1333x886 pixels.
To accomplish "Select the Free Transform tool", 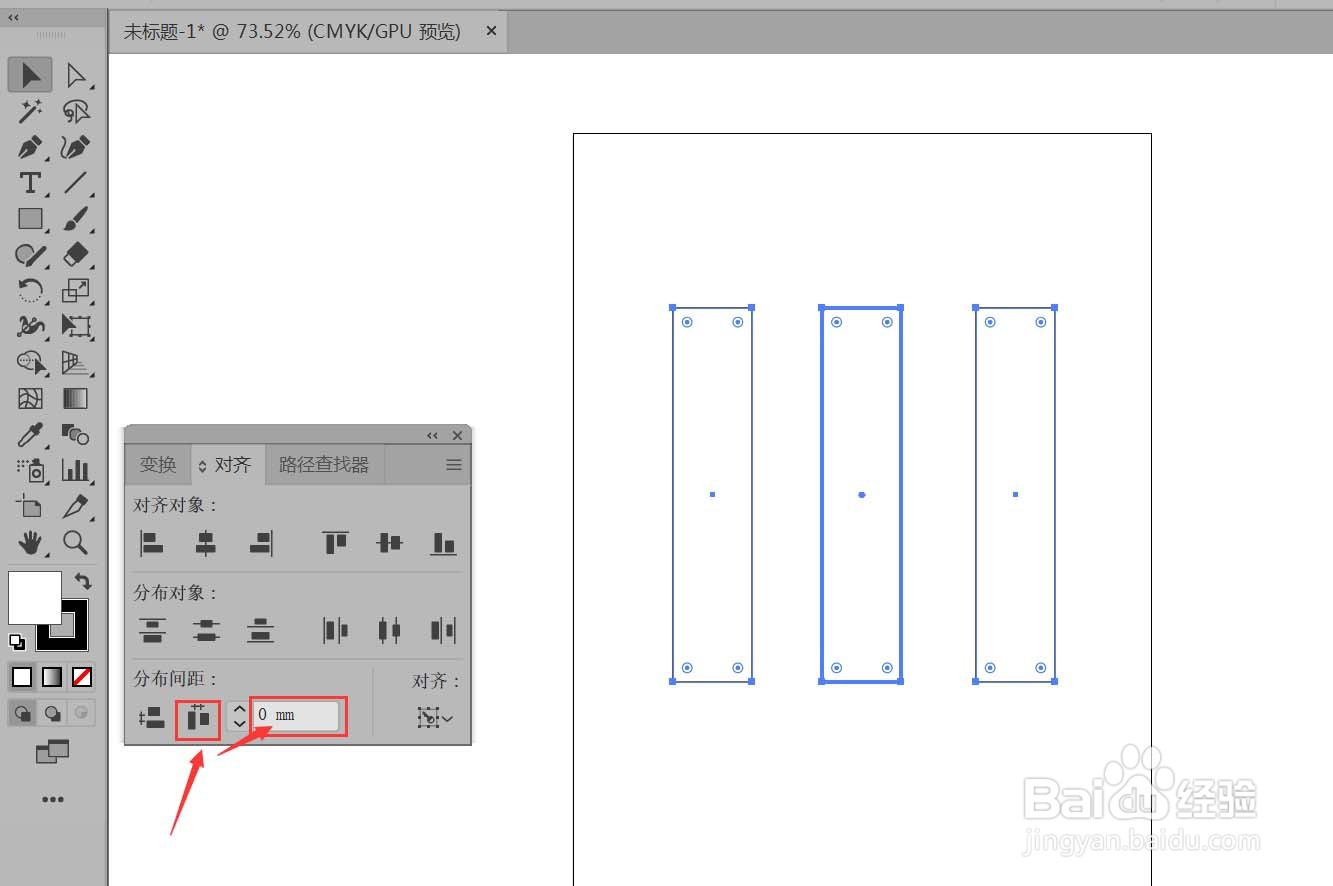I will coord(76,327).
